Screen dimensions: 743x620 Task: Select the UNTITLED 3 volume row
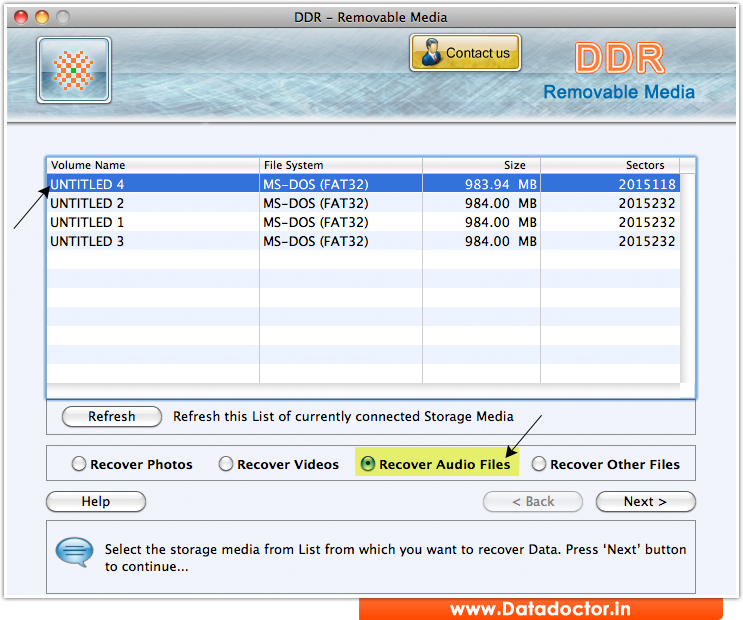point(363,241)
